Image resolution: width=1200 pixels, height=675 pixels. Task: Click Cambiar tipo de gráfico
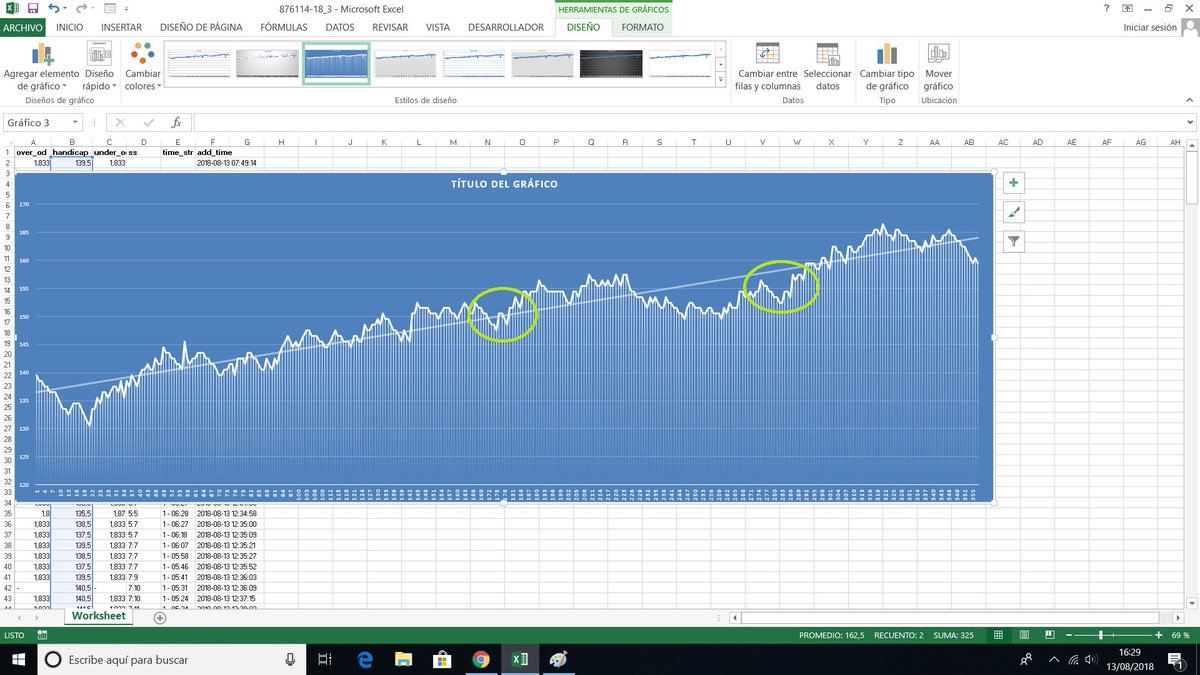click(887, 67)
